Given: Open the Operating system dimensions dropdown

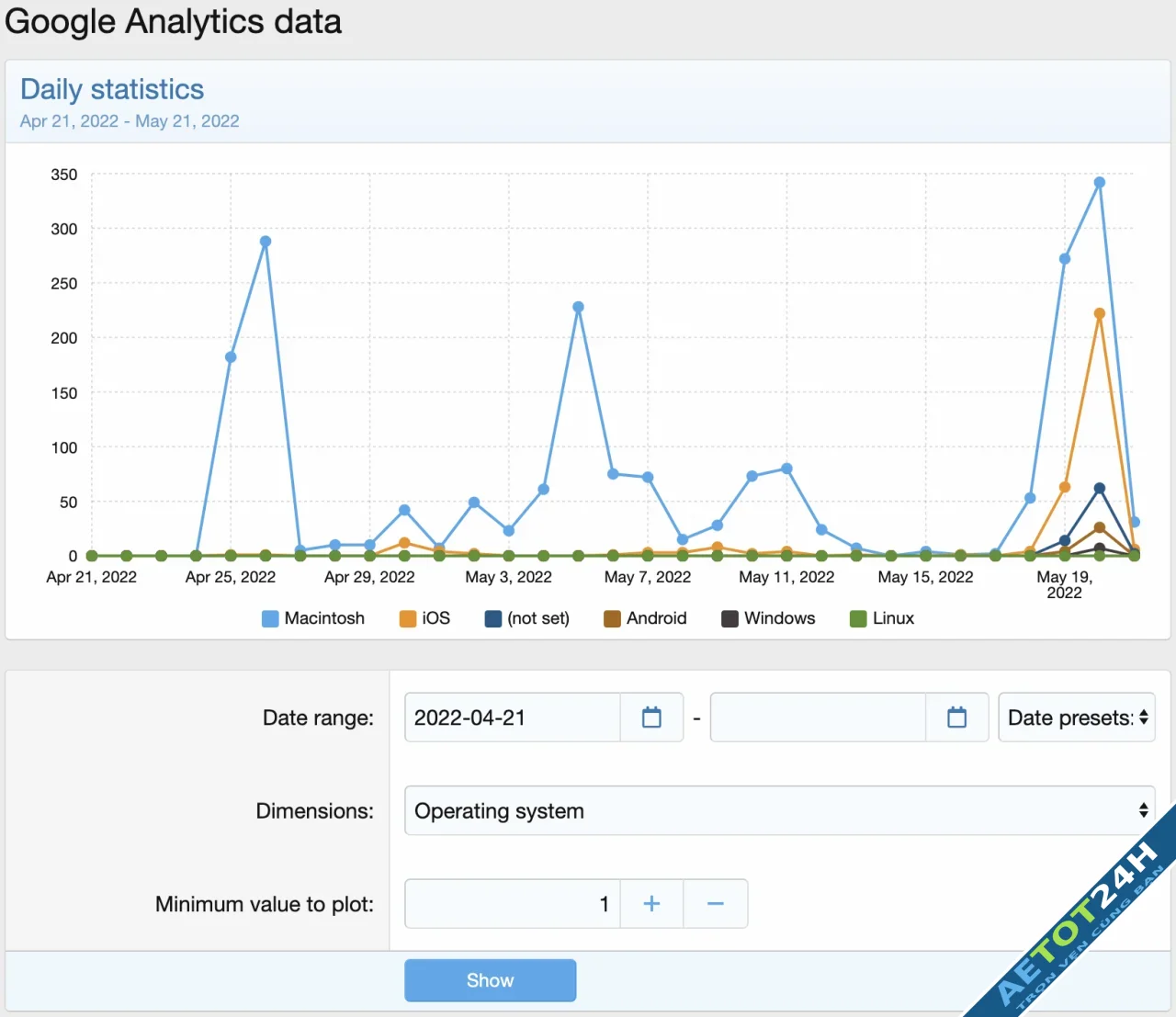Looking at the screenshot, I should pos(778,810).
